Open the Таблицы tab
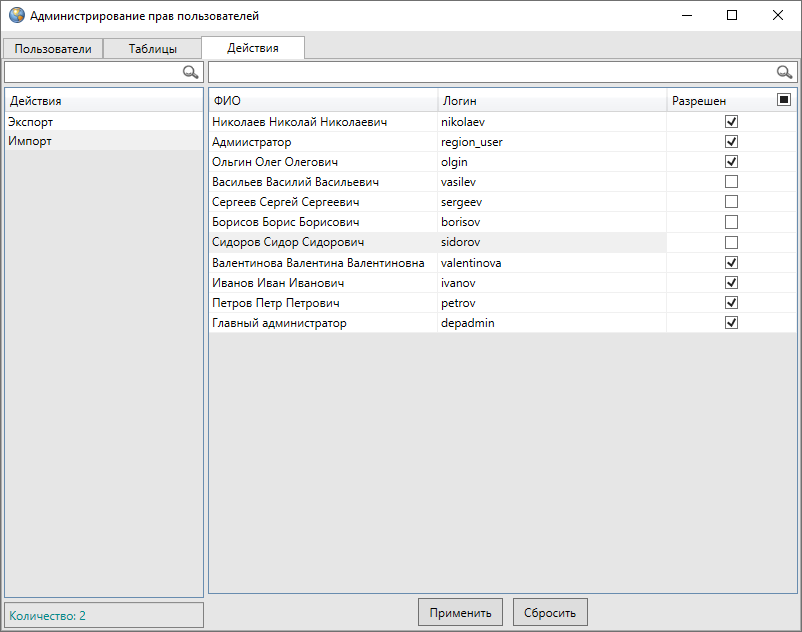The height and width of the screenshot is (632, 802). [x=152, y=49]
